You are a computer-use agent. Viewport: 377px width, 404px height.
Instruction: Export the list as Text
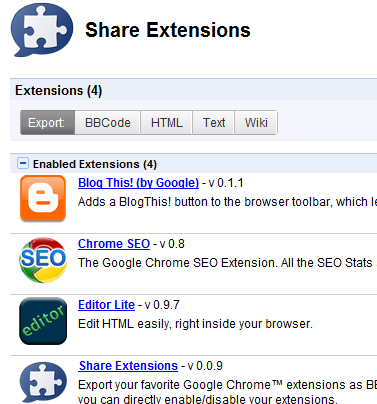[214, 123]
